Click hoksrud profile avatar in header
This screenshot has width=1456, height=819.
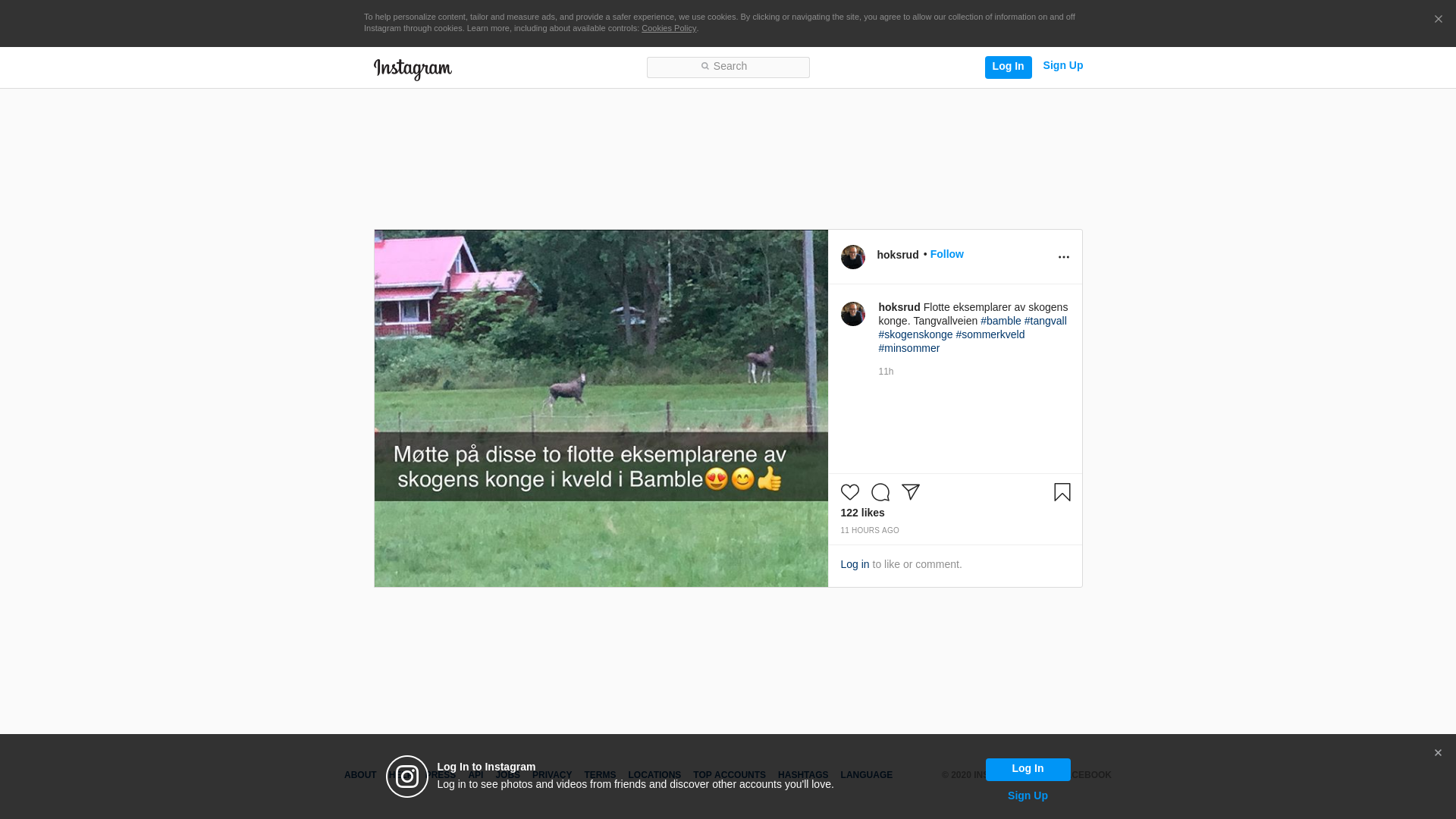pos(852,257)
